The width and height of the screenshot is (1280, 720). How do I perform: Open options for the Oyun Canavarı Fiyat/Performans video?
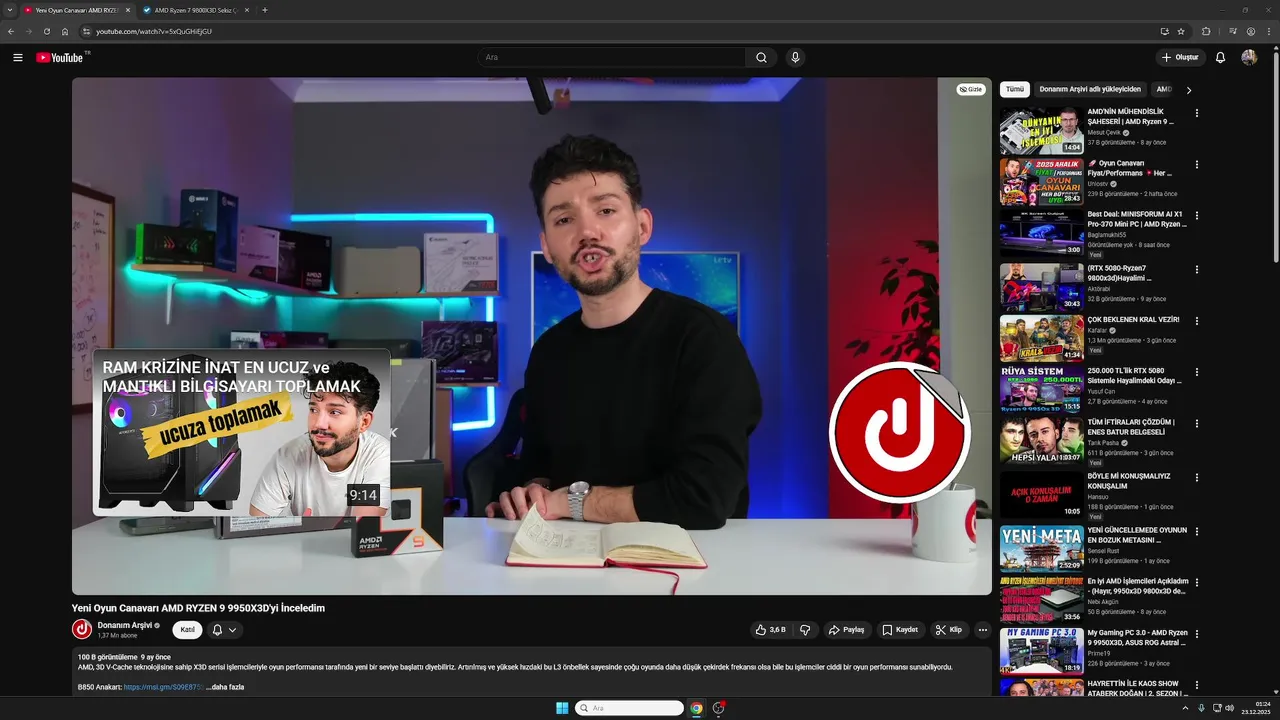coord(1196,164)
